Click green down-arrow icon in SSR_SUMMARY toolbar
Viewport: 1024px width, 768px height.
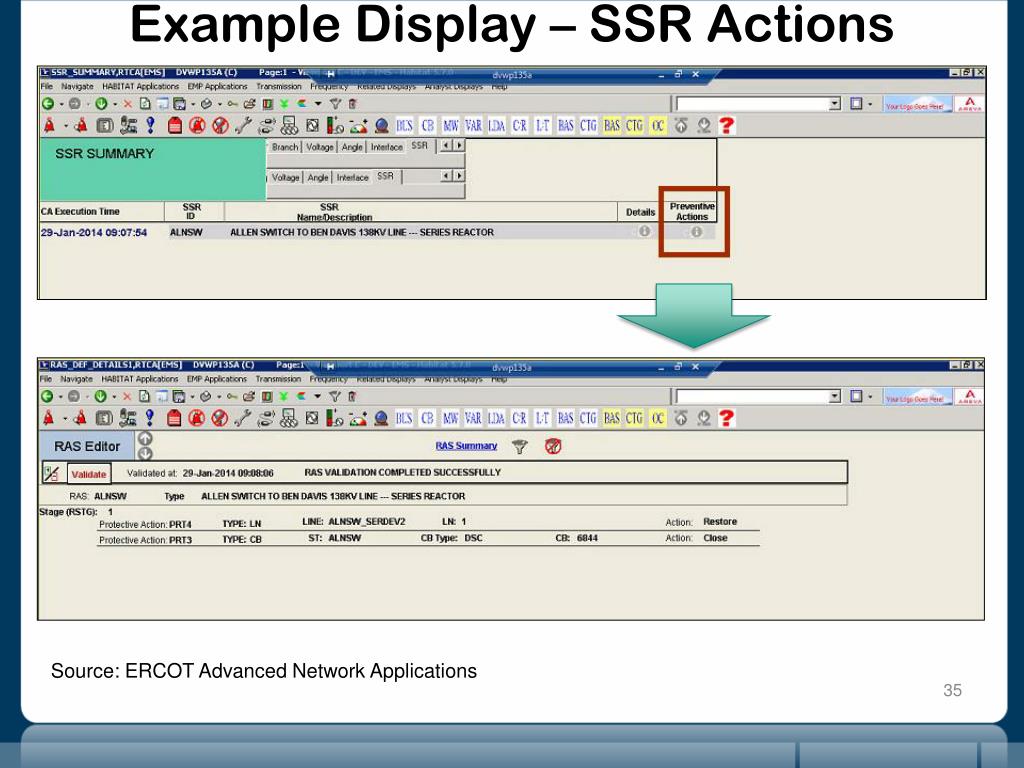[101, 104]
